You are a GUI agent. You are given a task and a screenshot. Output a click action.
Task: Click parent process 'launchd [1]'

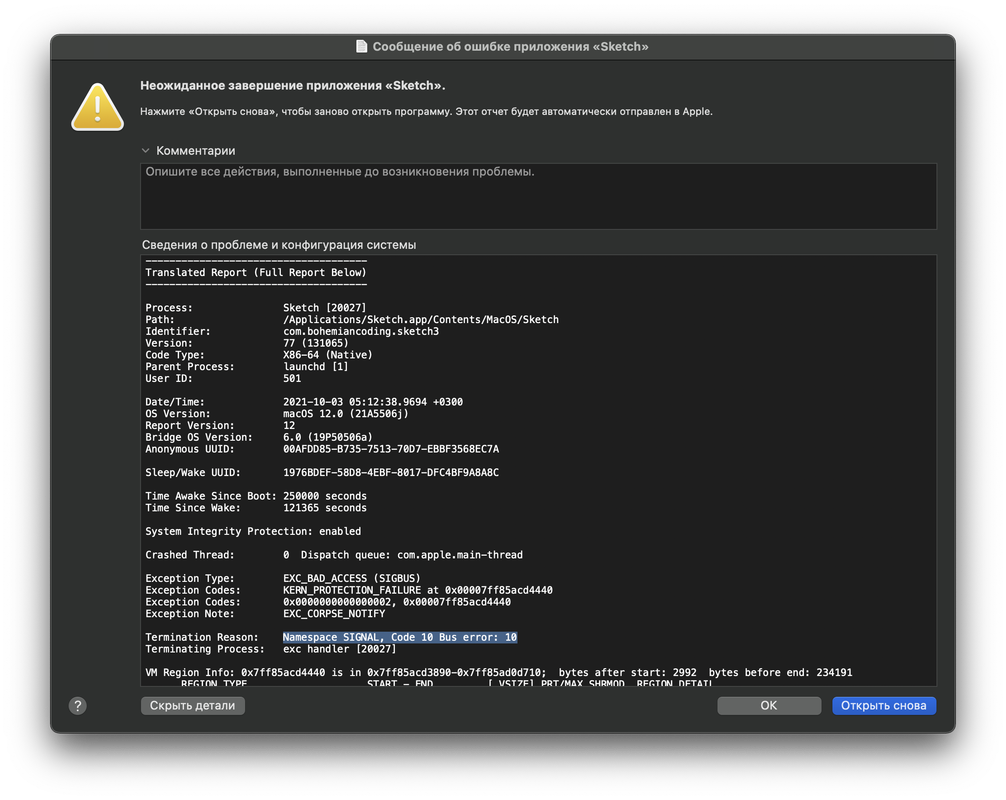[316, 367]
